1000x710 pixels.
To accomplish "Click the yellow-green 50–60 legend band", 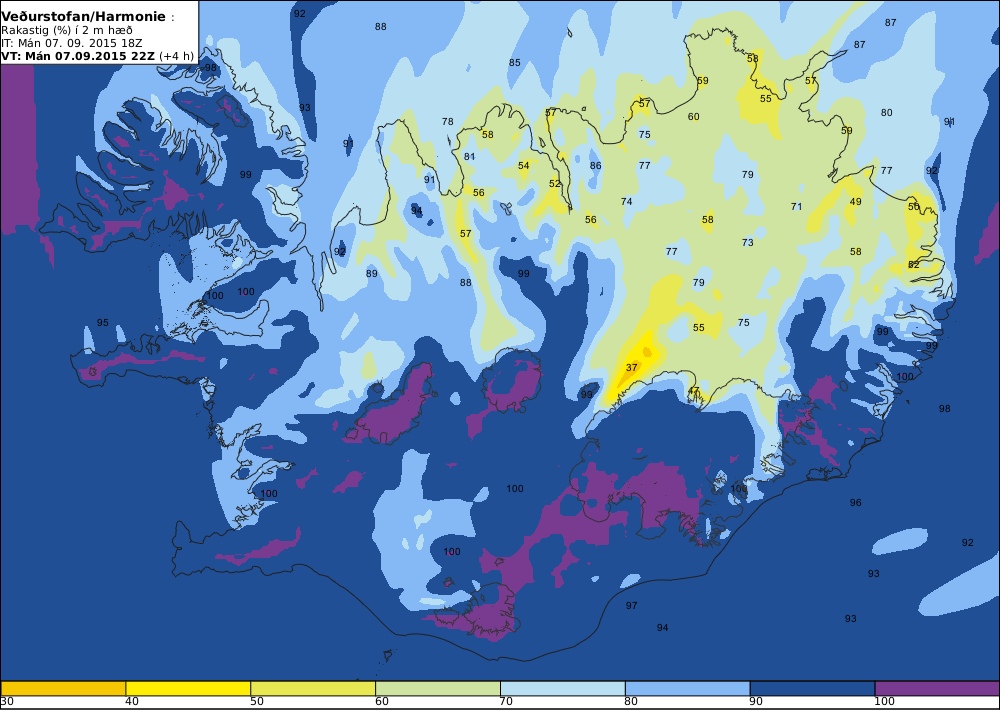I will [313, 688].
